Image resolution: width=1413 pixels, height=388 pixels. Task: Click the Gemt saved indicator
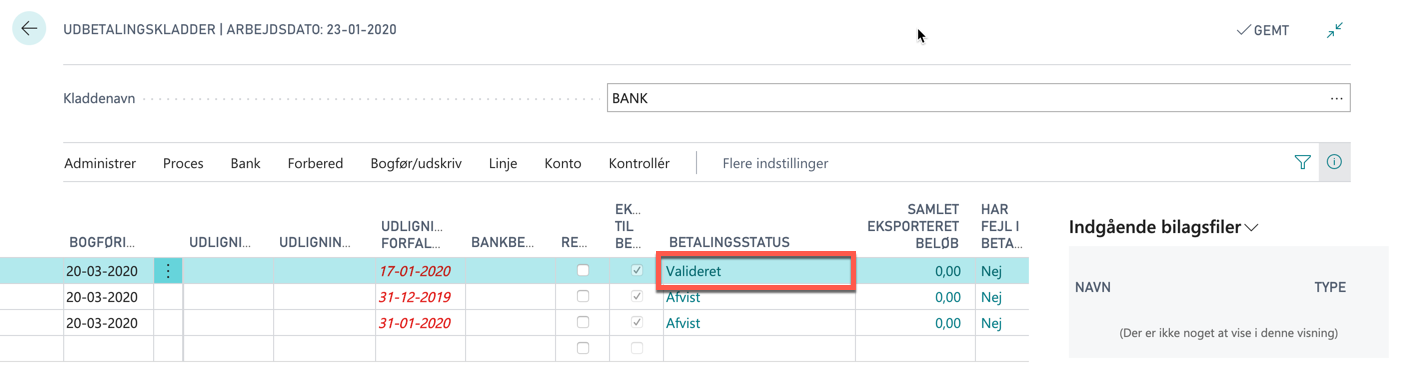click(1263, 31)
